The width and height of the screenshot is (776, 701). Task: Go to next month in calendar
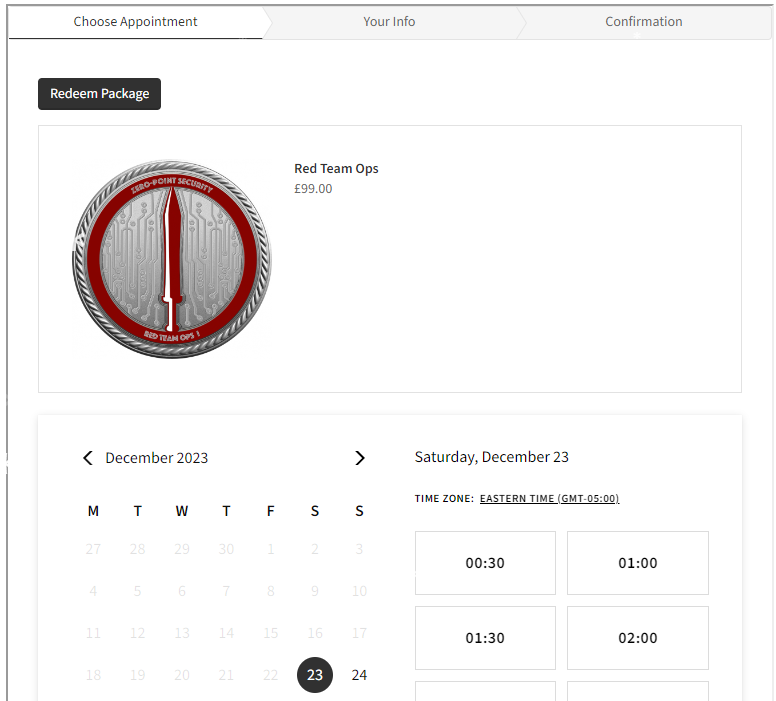click(360, 458)
